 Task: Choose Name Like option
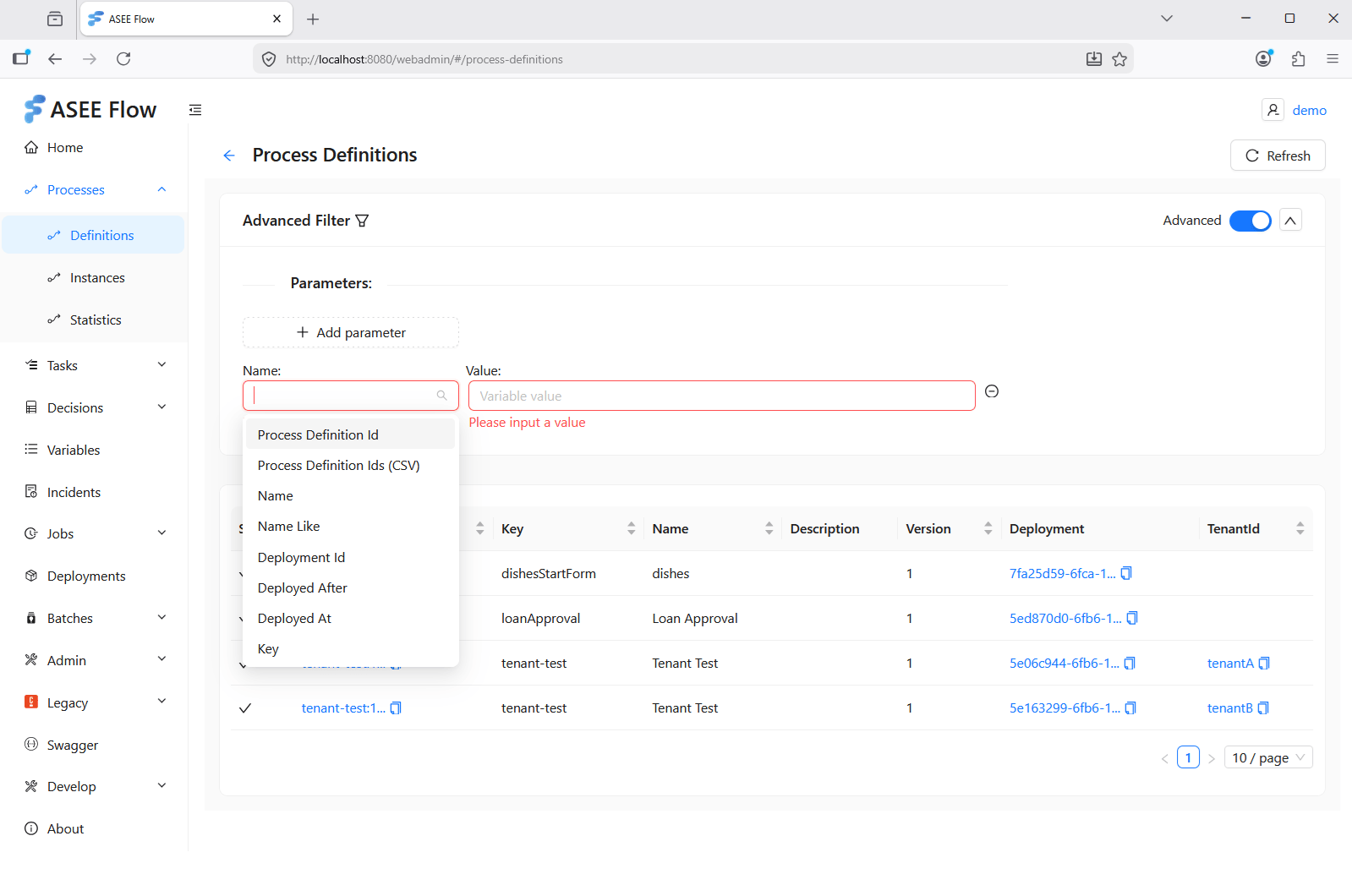(350, 526)
